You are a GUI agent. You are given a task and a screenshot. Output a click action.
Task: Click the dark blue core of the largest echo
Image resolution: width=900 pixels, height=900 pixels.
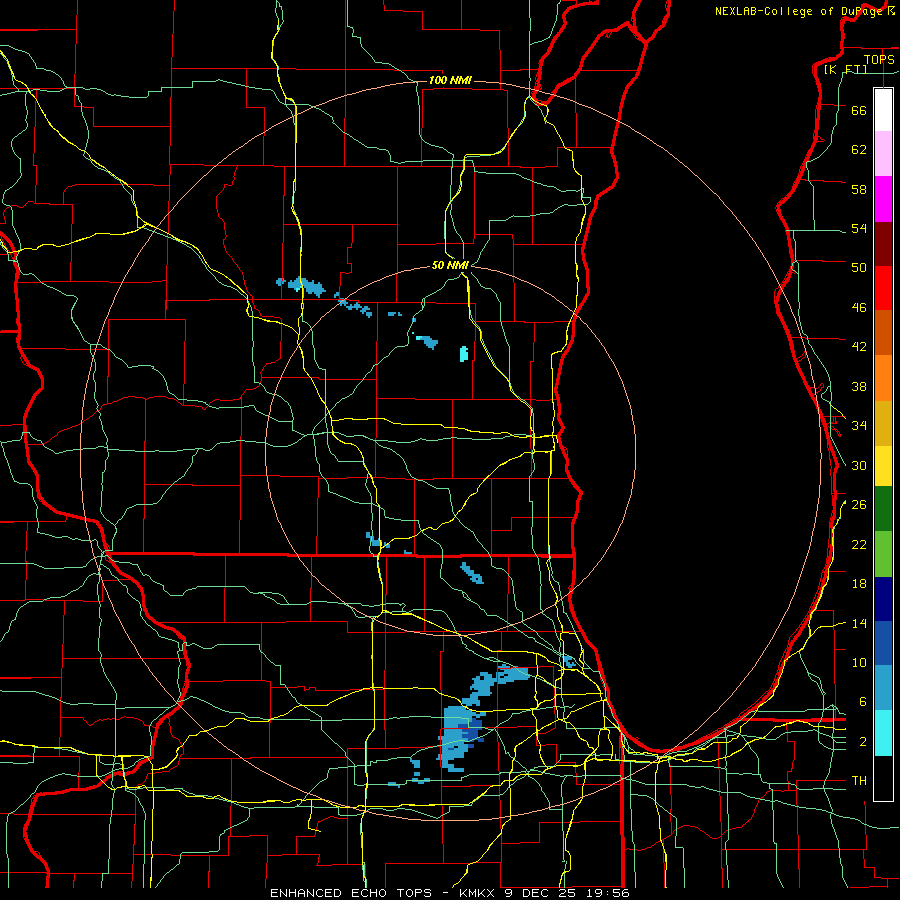pos(472,735)
